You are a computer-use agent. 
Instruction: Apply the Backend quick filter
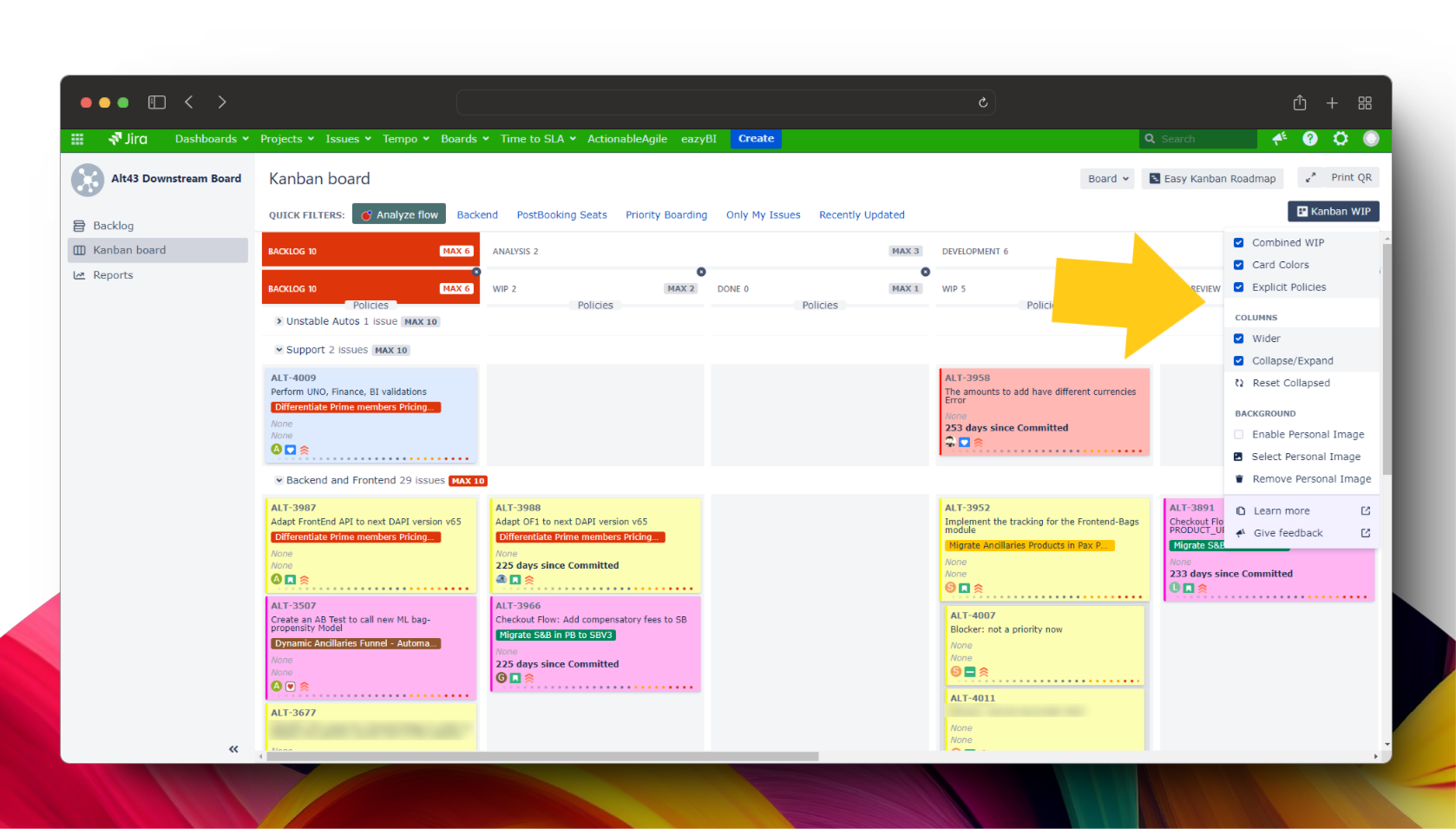[x=477, y=215]
